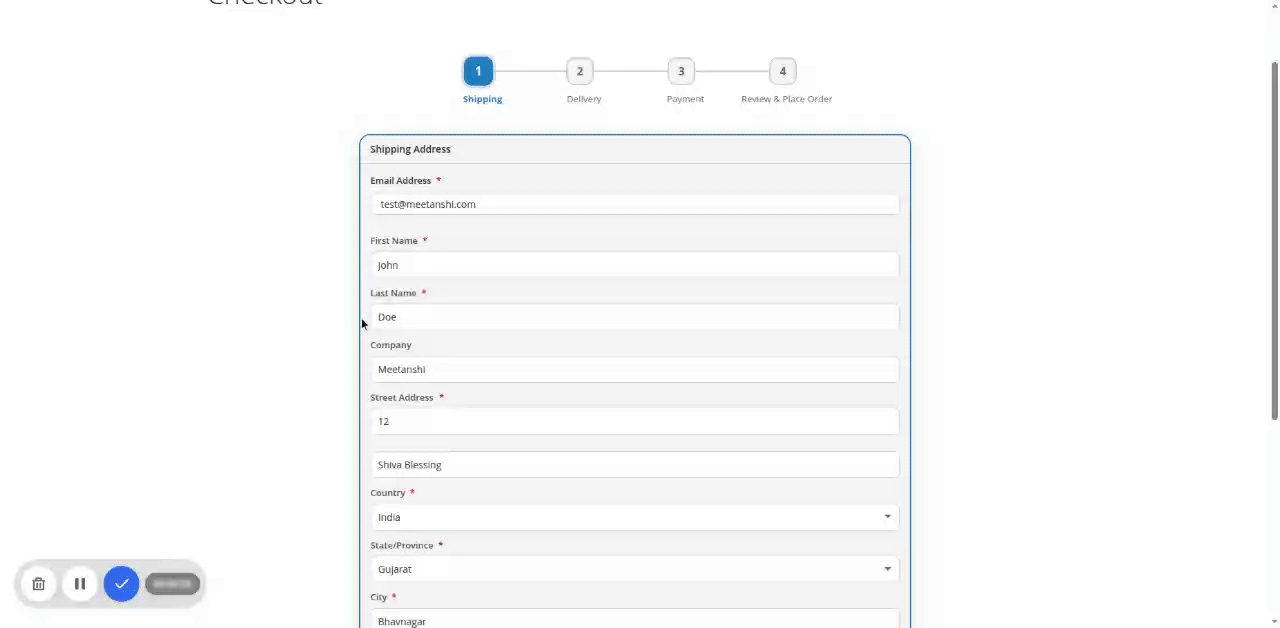Click the Company field containing Meetanshi
Image resolution: width=1280 pixels, height=628 pixels.
coord(635,369)
